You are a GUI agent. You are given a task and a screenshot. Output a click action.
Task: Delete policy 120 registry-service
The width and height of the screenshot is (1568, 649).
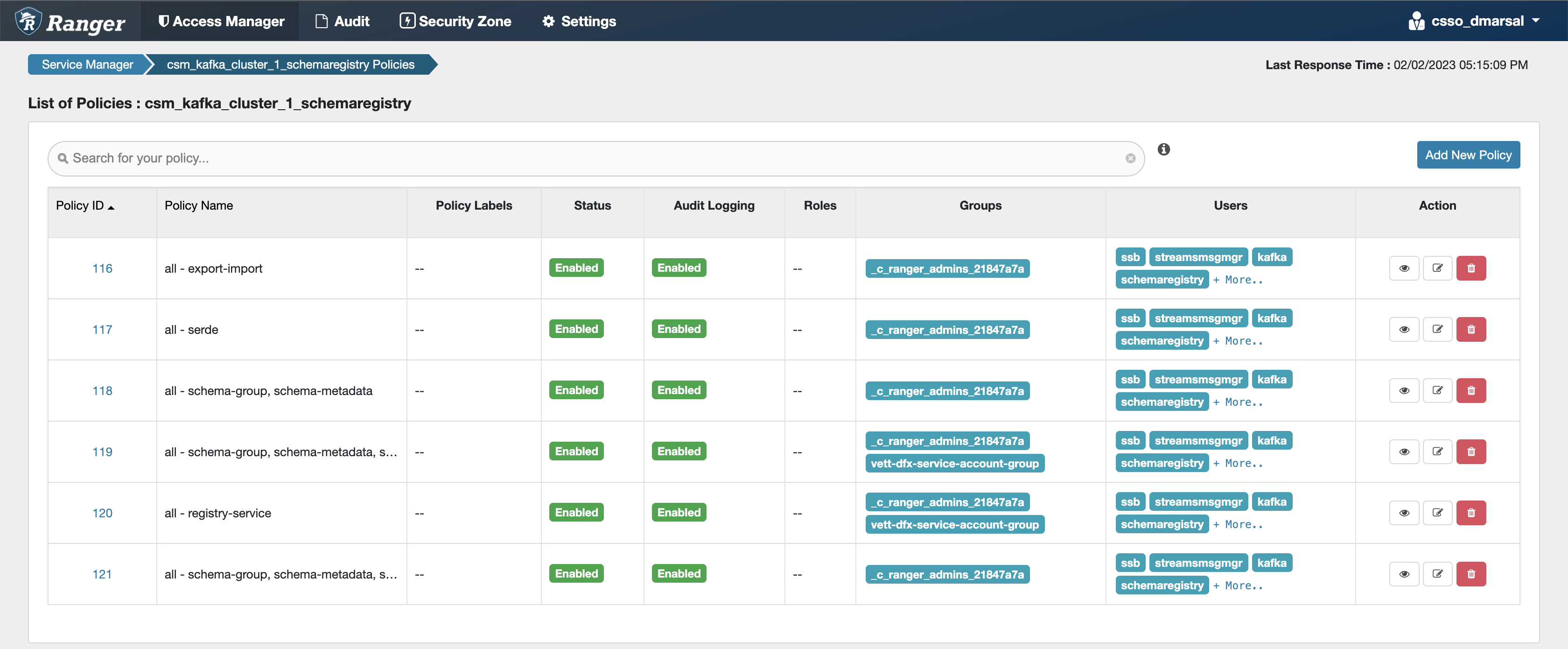(1470, 513)
